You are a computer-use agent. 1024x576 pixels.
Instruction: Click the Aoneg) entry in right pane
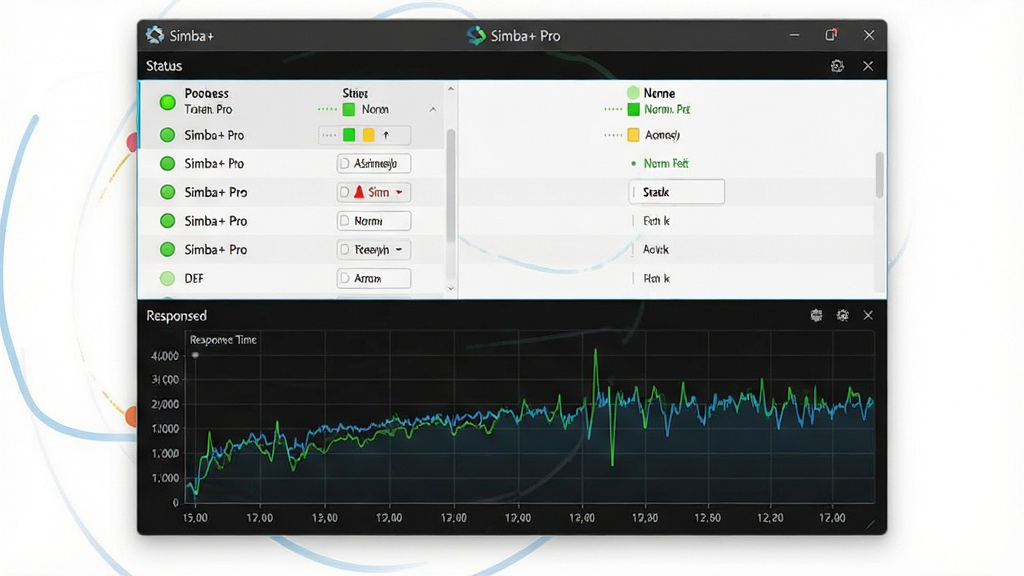coord(662,135)
